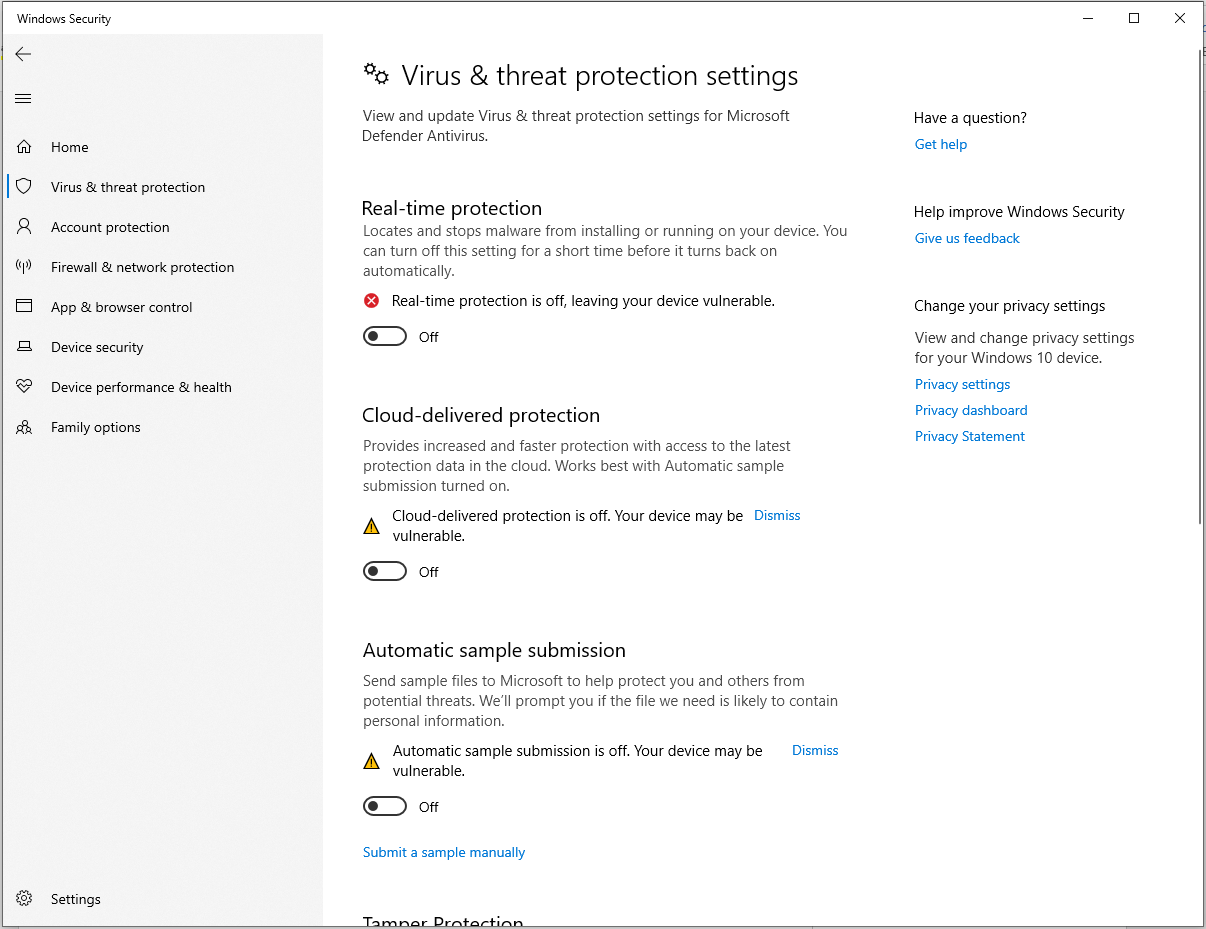
Task: Click the Family options people icon
Action: (24, 427)
